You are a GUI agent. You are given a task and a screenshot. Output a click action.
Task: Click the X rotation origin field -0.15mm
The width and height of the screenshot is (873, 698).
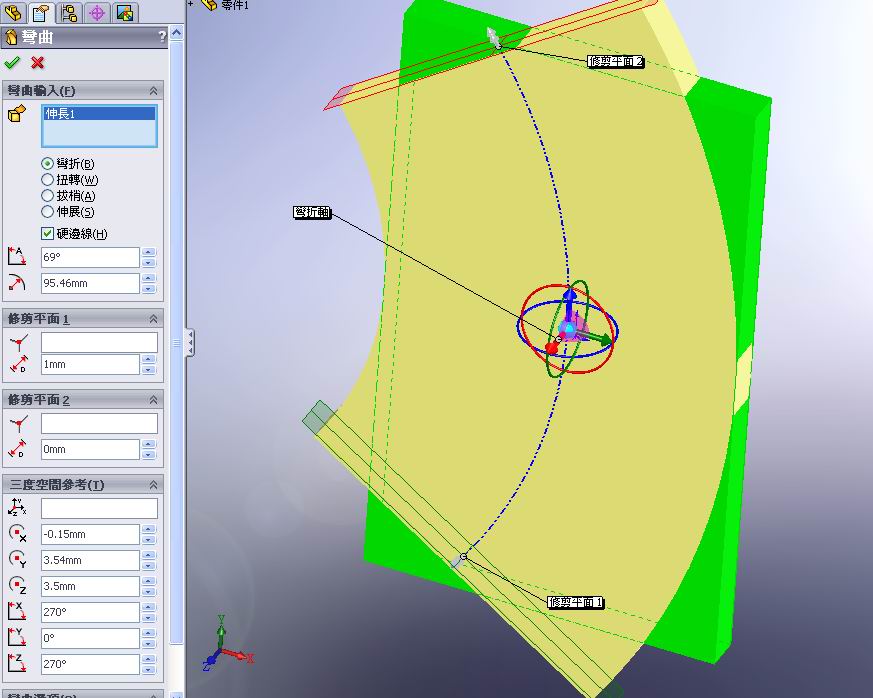click(x=90, y=534)
